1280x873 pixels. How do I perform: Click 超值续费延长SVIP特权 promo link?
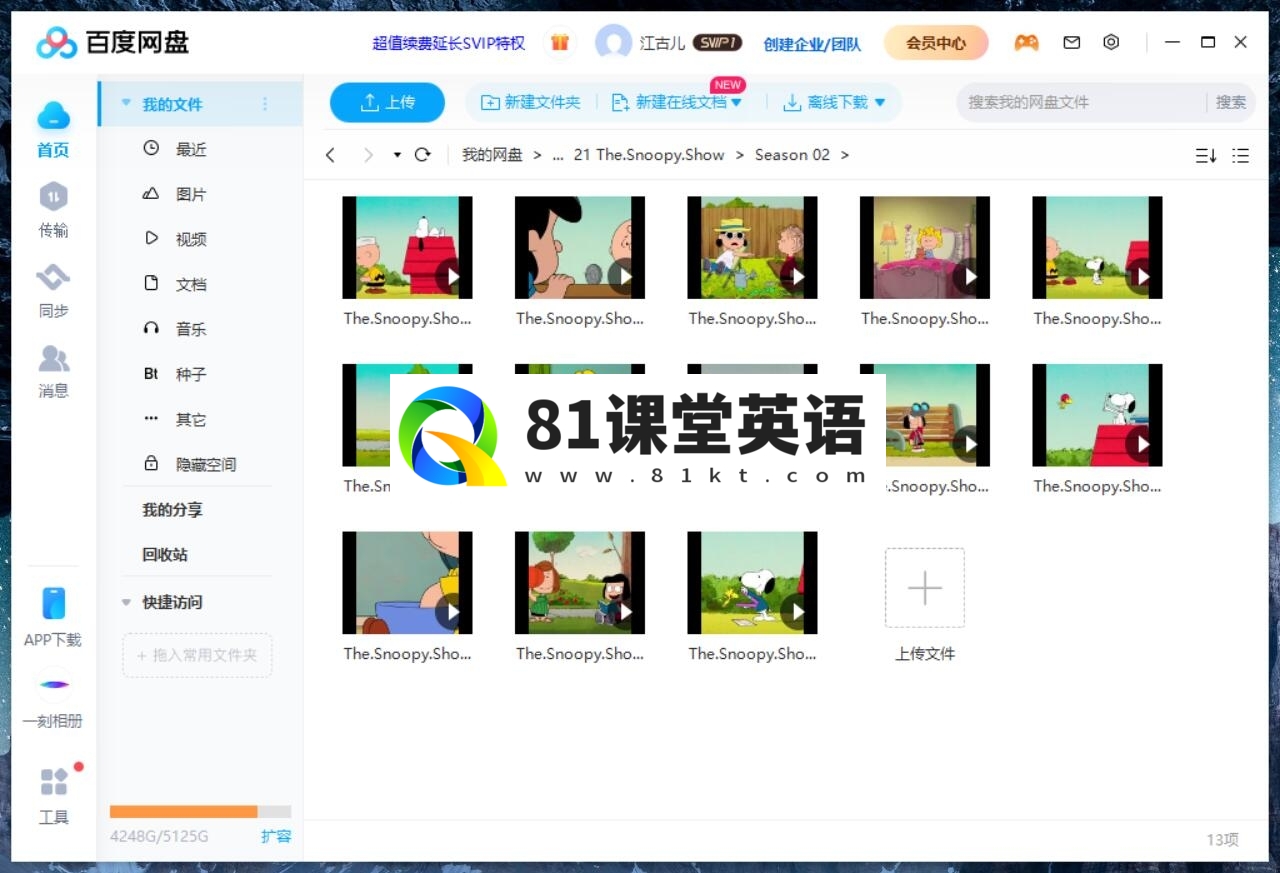tap(449, 43)
